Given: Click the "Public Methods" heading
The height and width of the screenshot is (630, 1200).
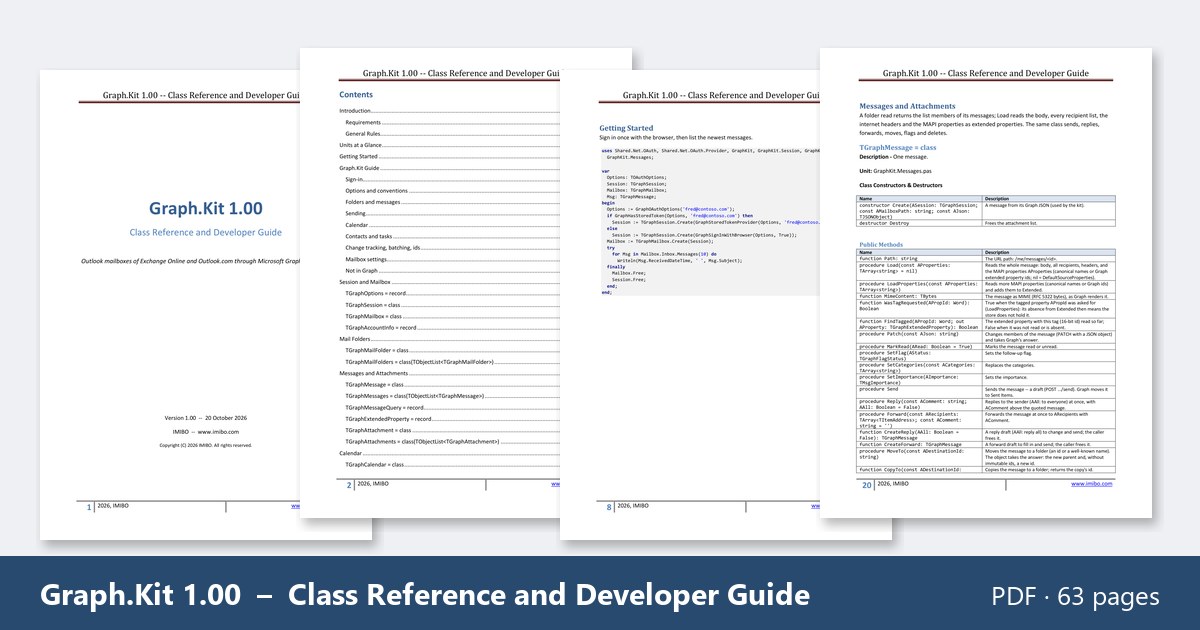Looking at the screenshot, I should click(882, 243).
